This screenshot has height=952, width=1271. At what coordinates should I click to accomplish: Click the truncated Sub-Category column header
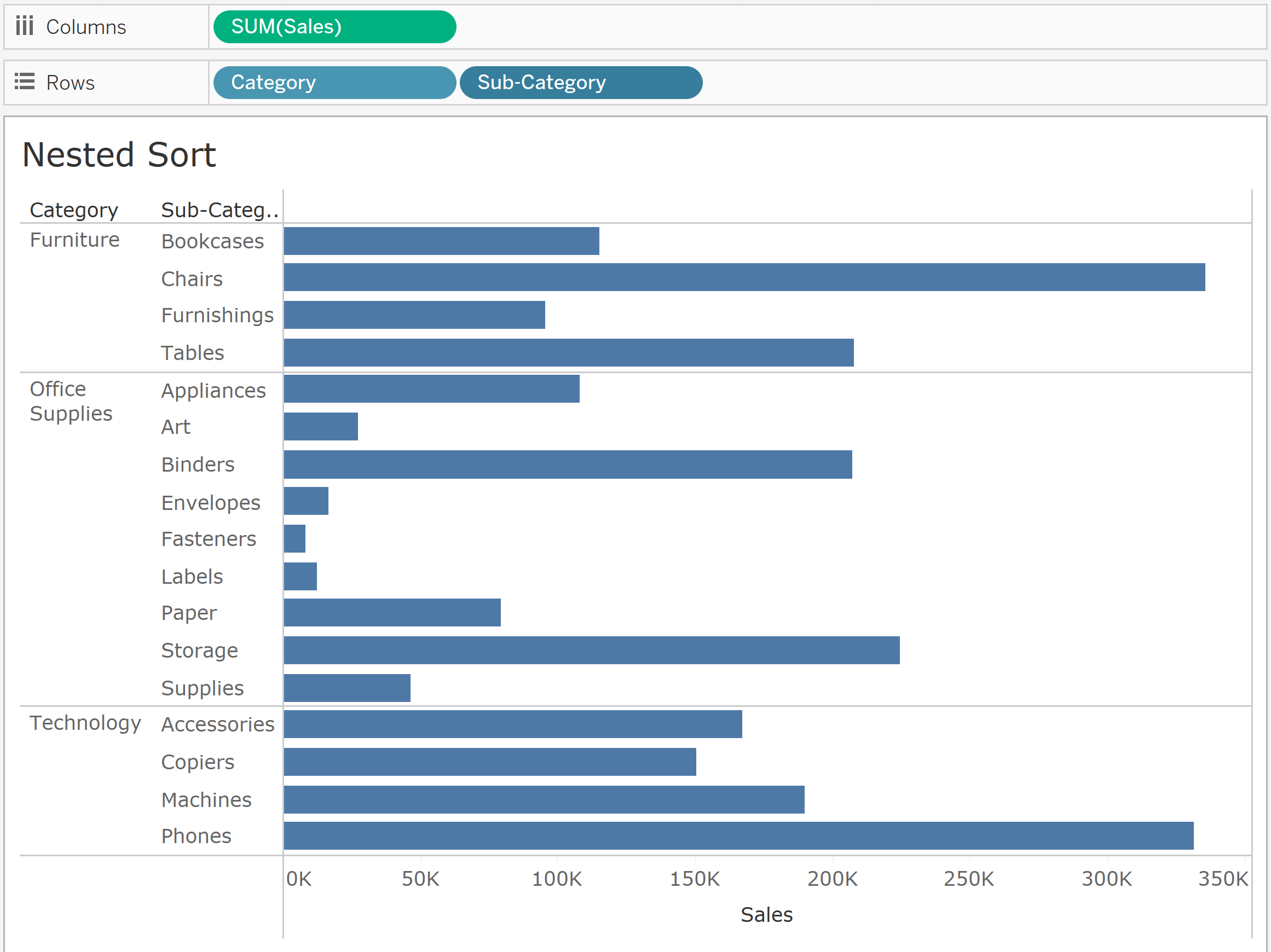point(219,210)
